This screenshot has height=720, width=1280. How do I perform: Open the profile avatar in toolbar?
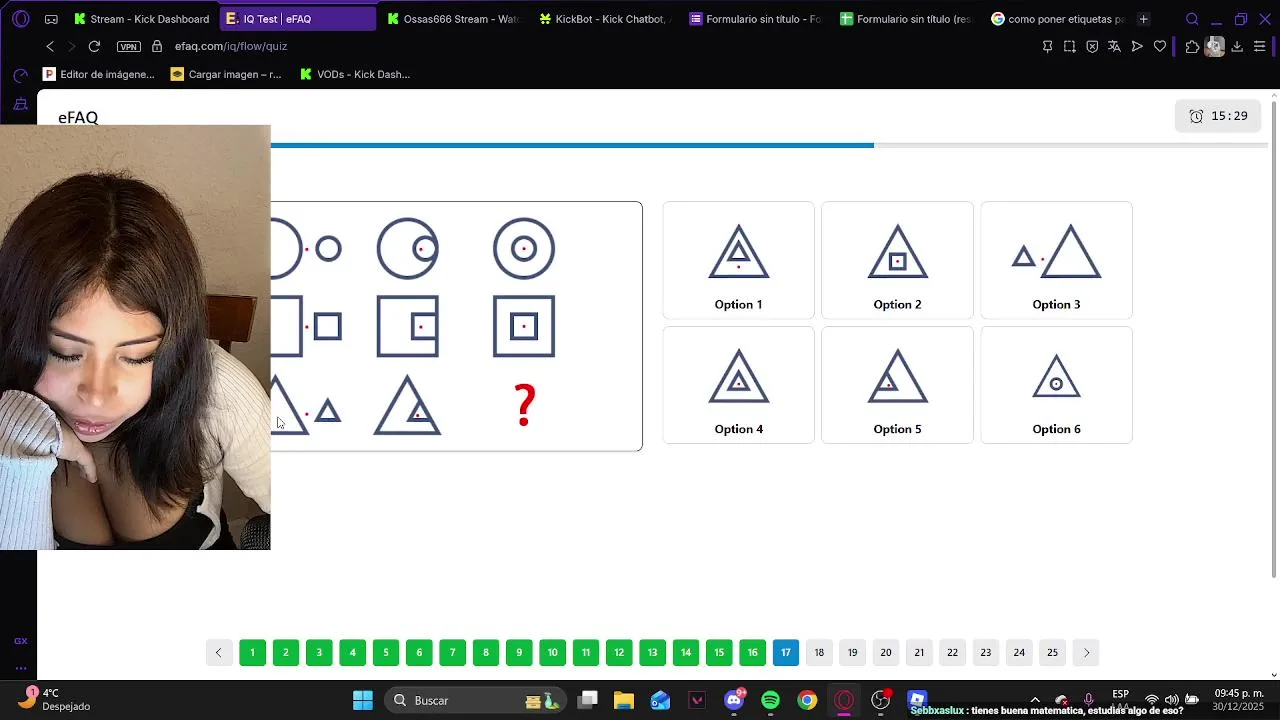pos(1215,46)
